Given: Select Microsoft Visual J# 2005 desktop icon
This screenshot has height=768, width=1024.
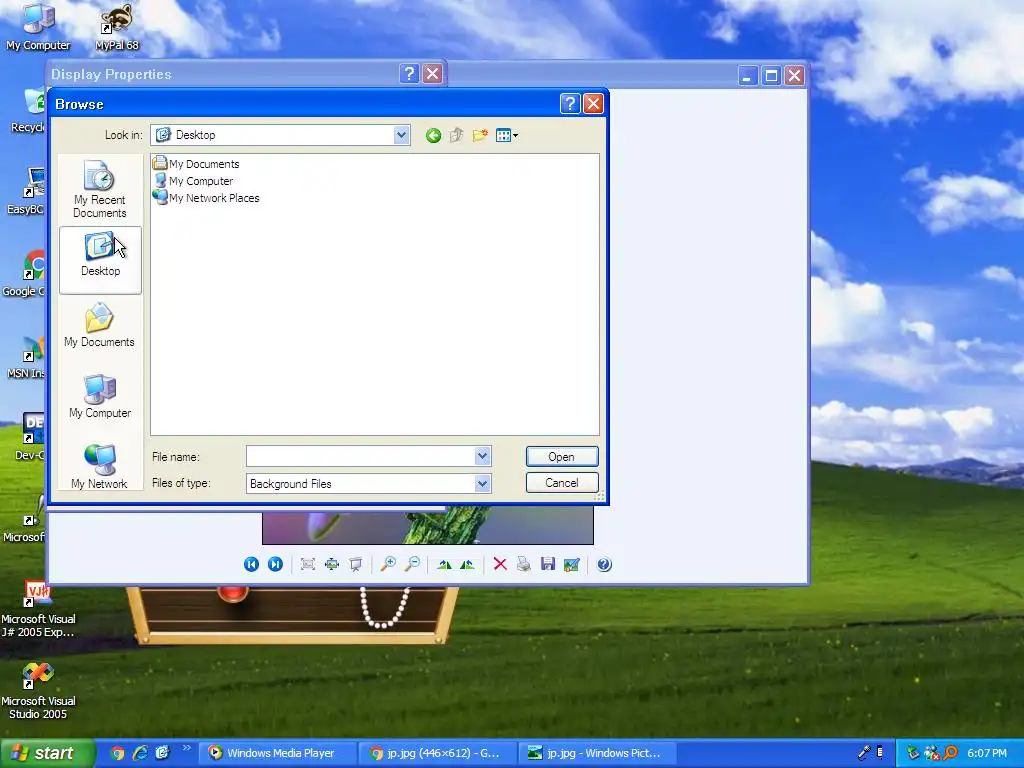Looking at the screenshot, I should (38, 609).
